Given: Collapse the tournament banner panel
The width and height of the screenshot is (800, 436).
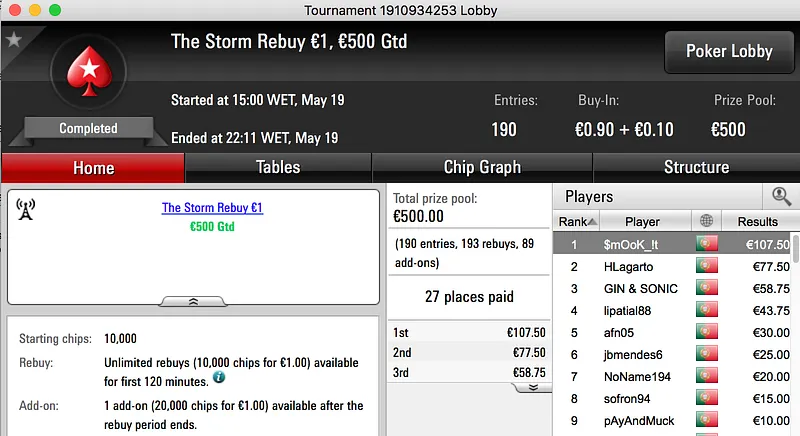Looking at the screenshot, I should (193, 300).
